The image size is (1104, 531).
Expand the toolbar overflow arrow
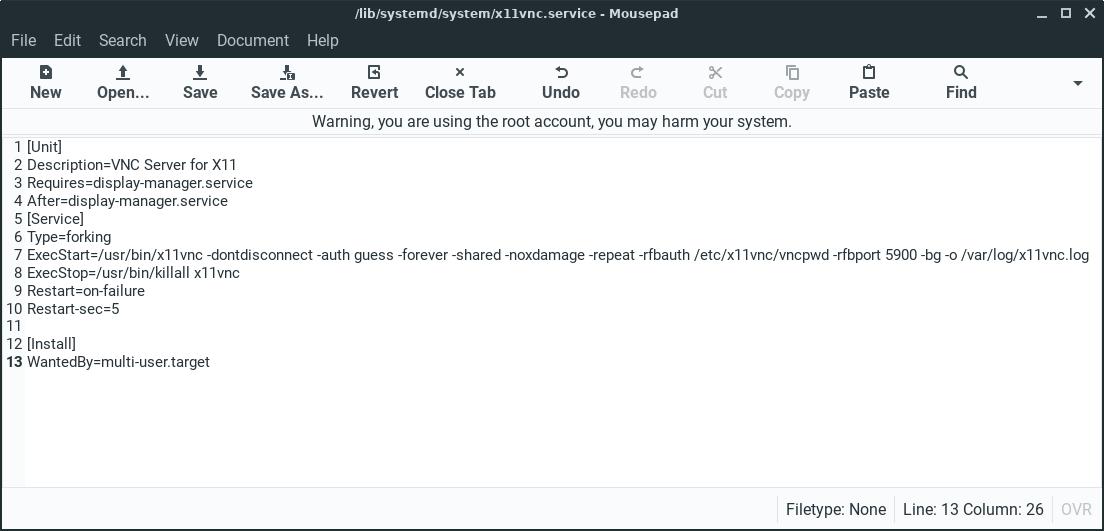pos(1077,83)
